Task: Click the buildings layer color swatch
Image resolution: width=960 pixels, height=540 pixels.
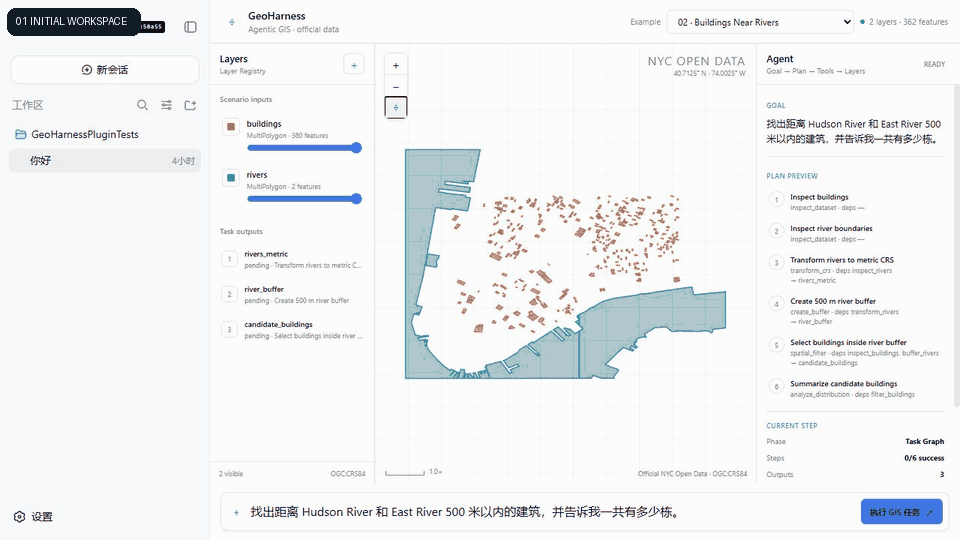Action: point(231,127)
